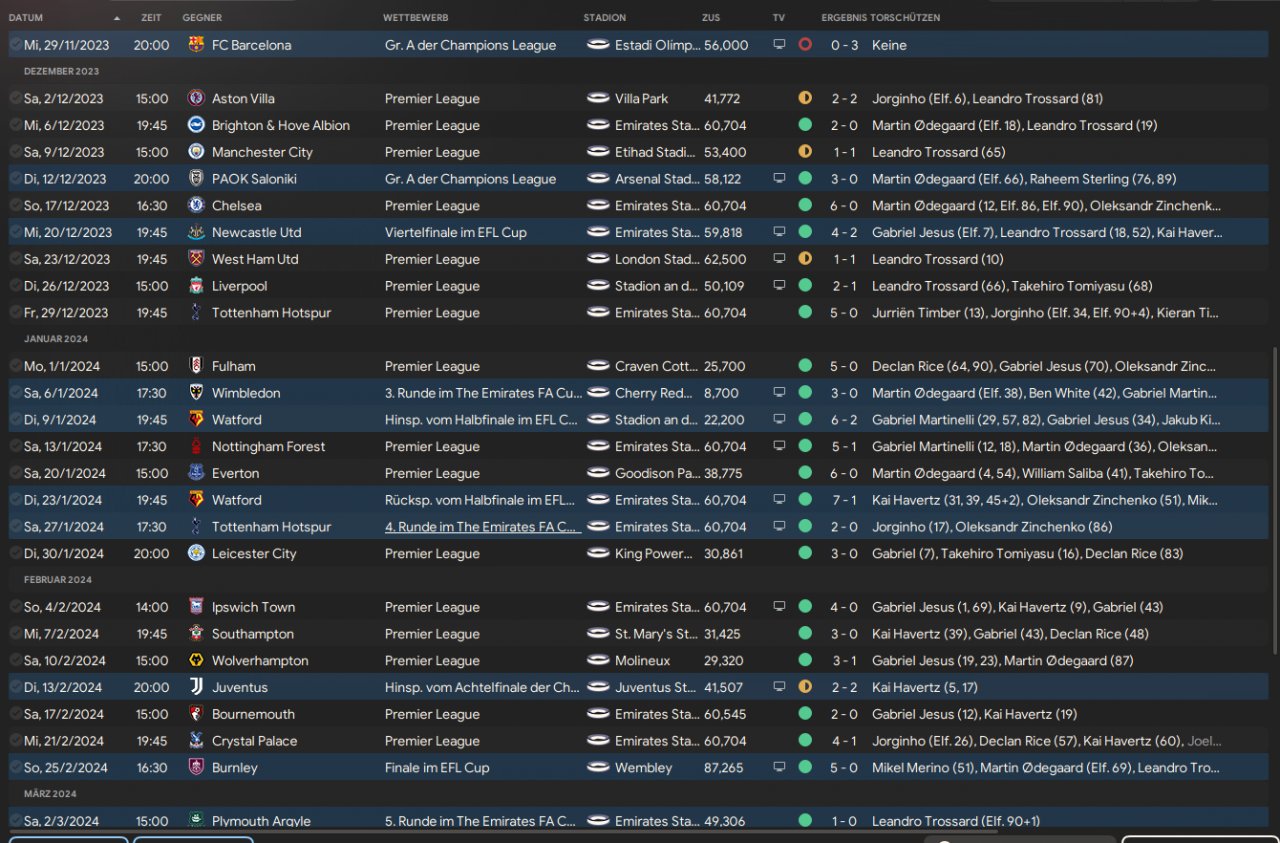
Task: Click the Aston Villa club crest
Action: click(x=196, y=99)
